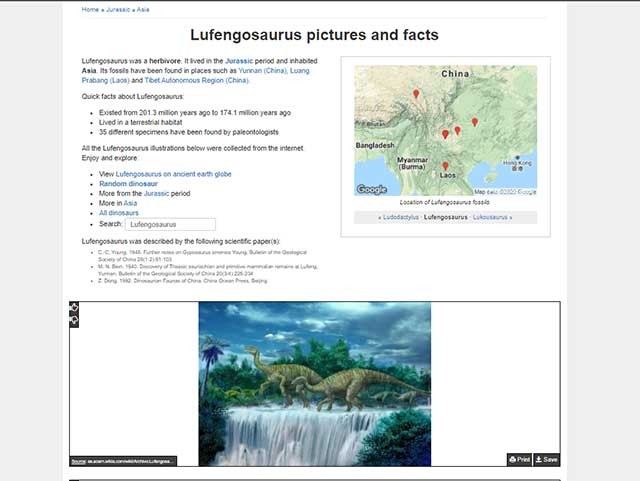Click the Random dinosaur link
Viewport: 640px width, 481px height.
[128, 184]
